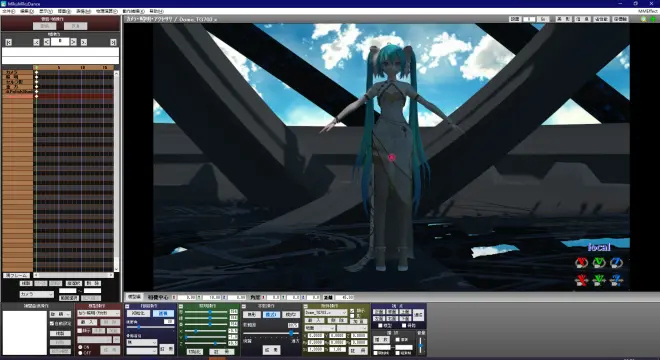Open the Dome accessory selection dropdown
Screen dimensions: 660x360
[x=326, y=313]
